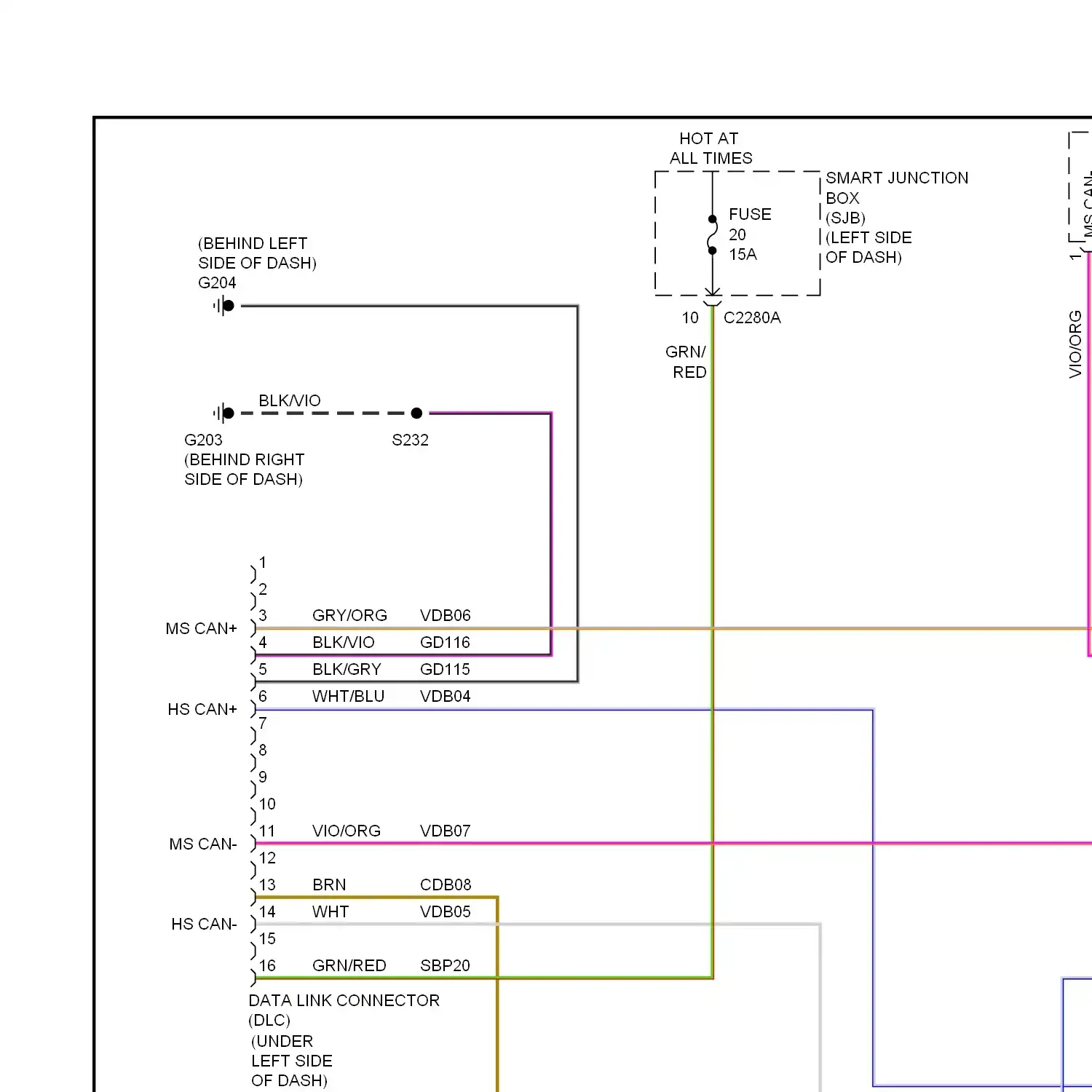This screenshot has width=1092, height=1092.
Task: Select the G203 label text
Action: [203, 440]
